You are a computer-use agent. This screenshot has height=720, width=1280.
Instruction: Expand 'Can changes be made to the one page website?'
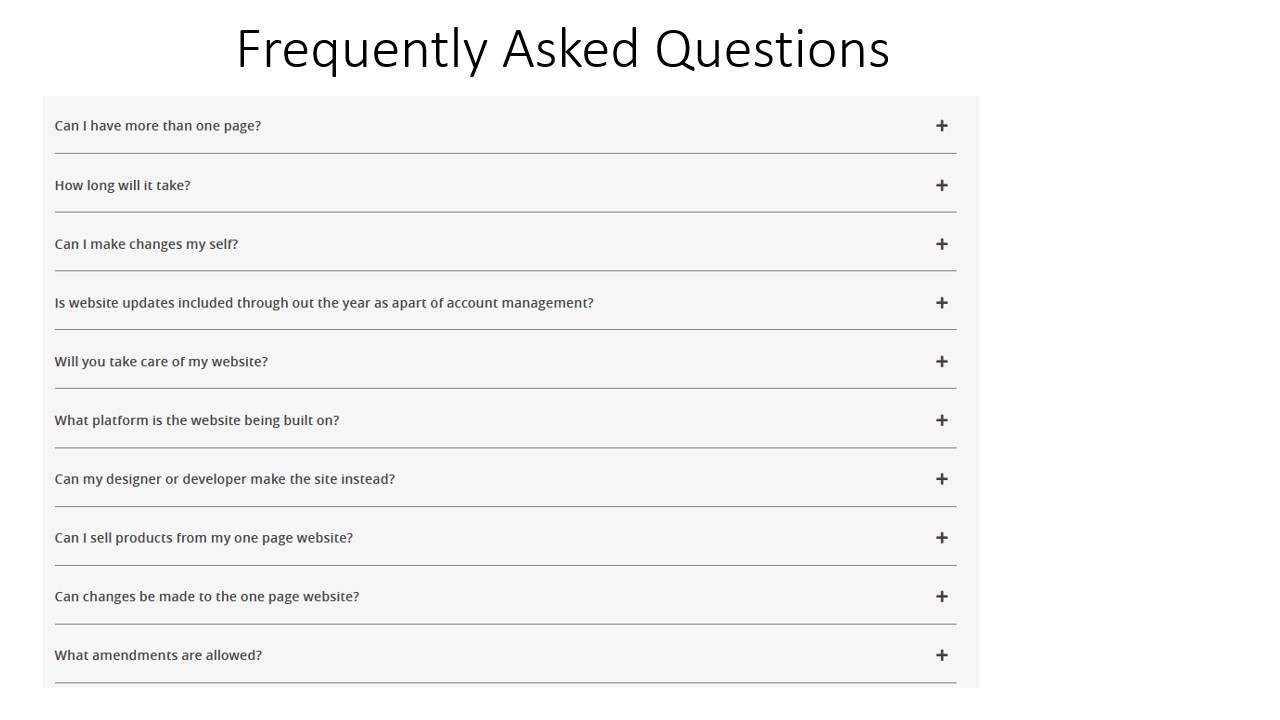pos(505,597)
